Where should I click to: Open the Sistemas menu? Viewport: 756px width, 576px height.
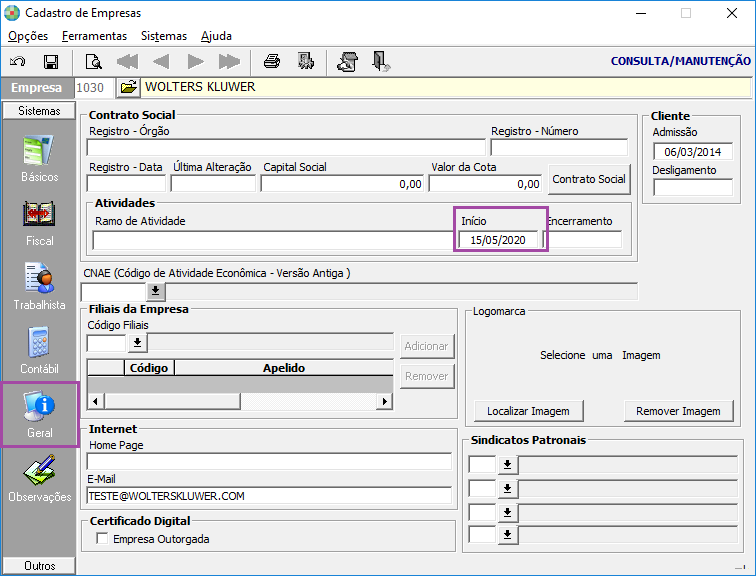(163, 36)
